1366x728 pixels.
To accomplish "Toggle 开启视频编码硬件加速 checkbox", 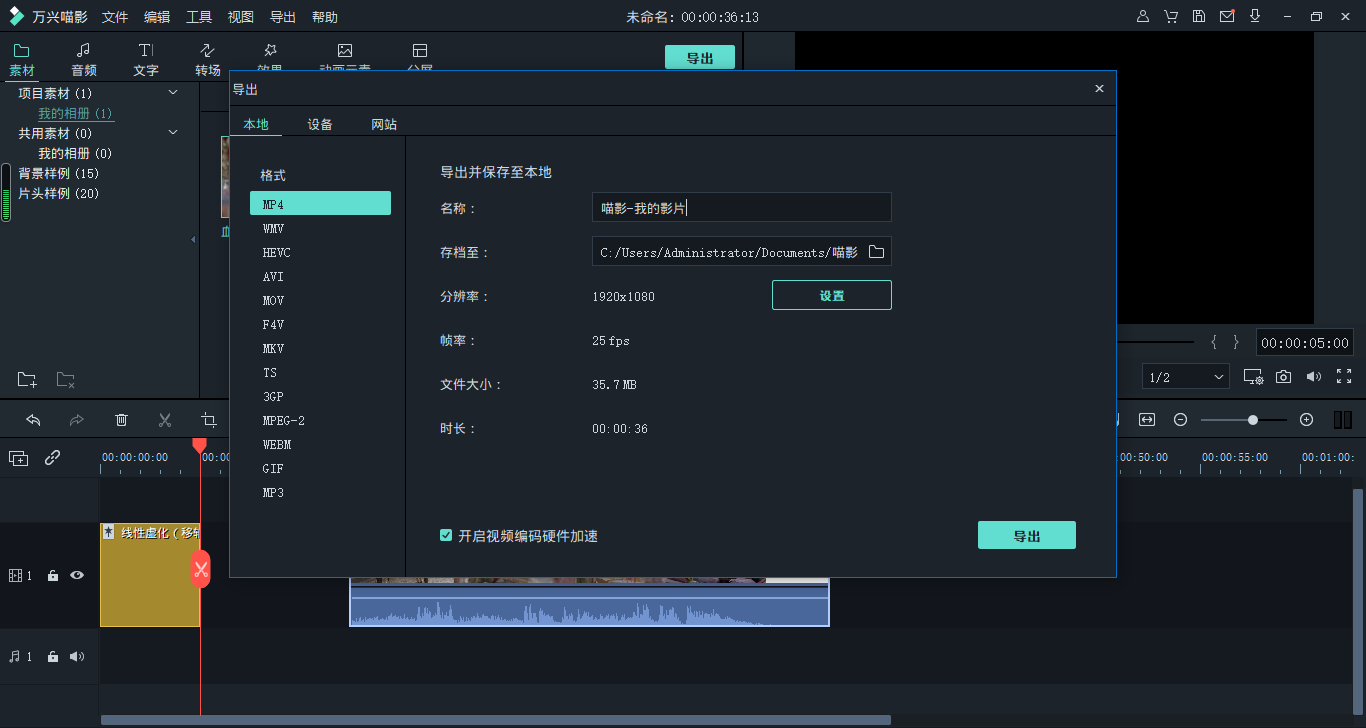I will click(x=445, y=535).
